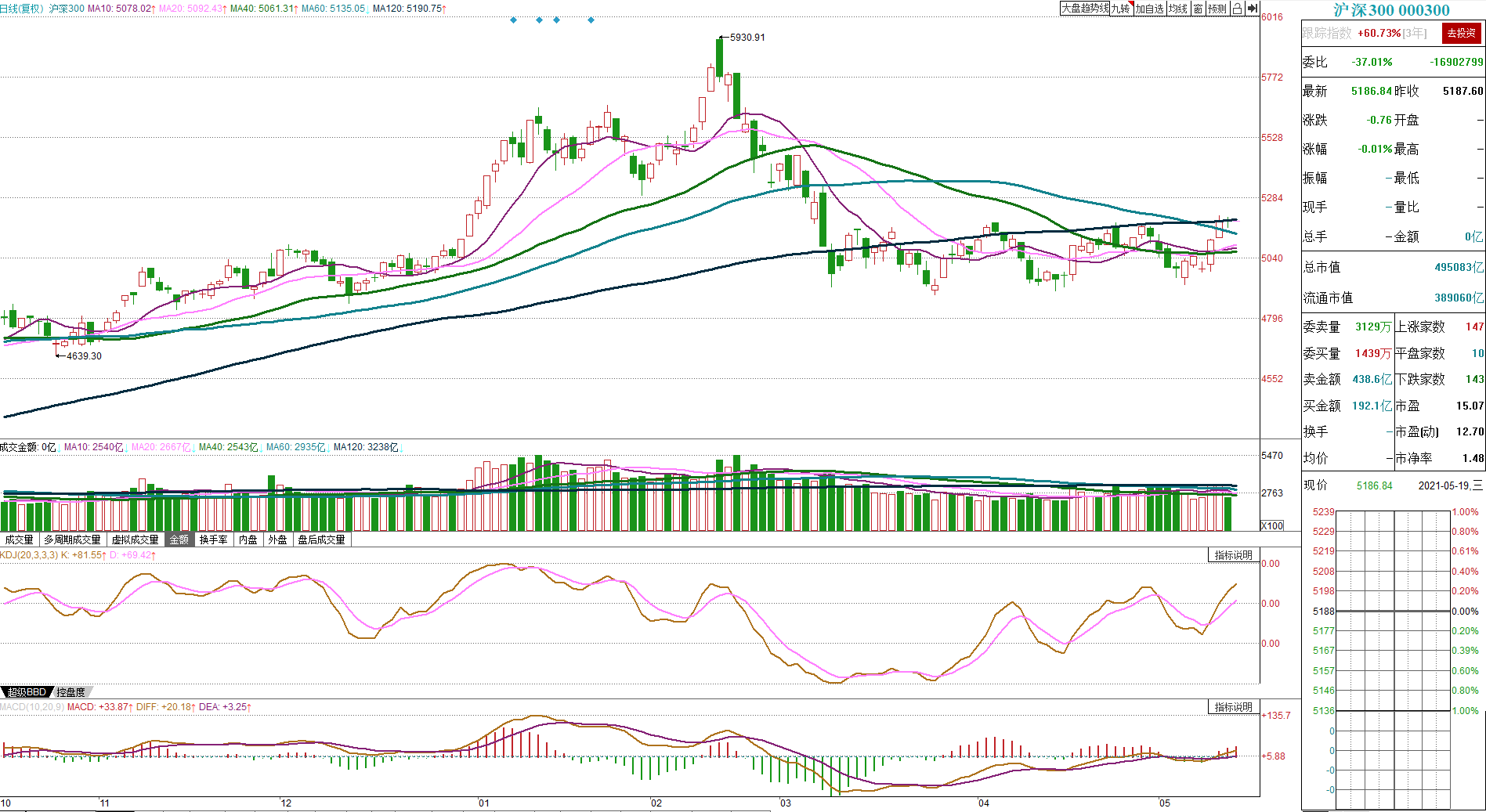Switch to 换手率 tab
Image resolution: width=1486 pixels, height=812 pixels.
(213, 540)
